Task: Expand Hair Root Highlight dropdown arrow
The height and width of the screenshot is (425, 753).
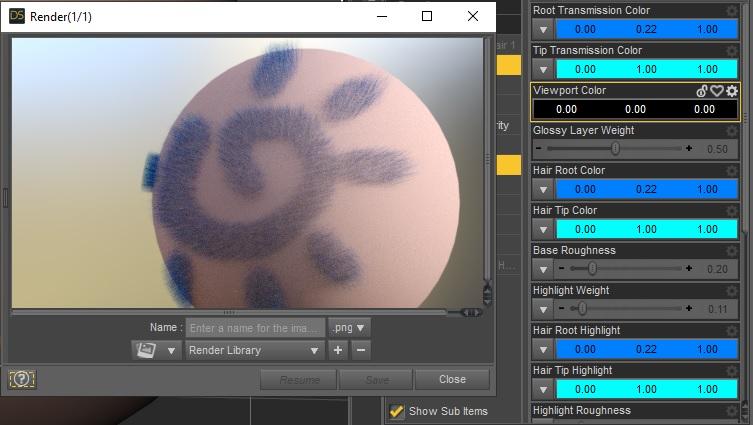Action: click(x=543, y=350)
